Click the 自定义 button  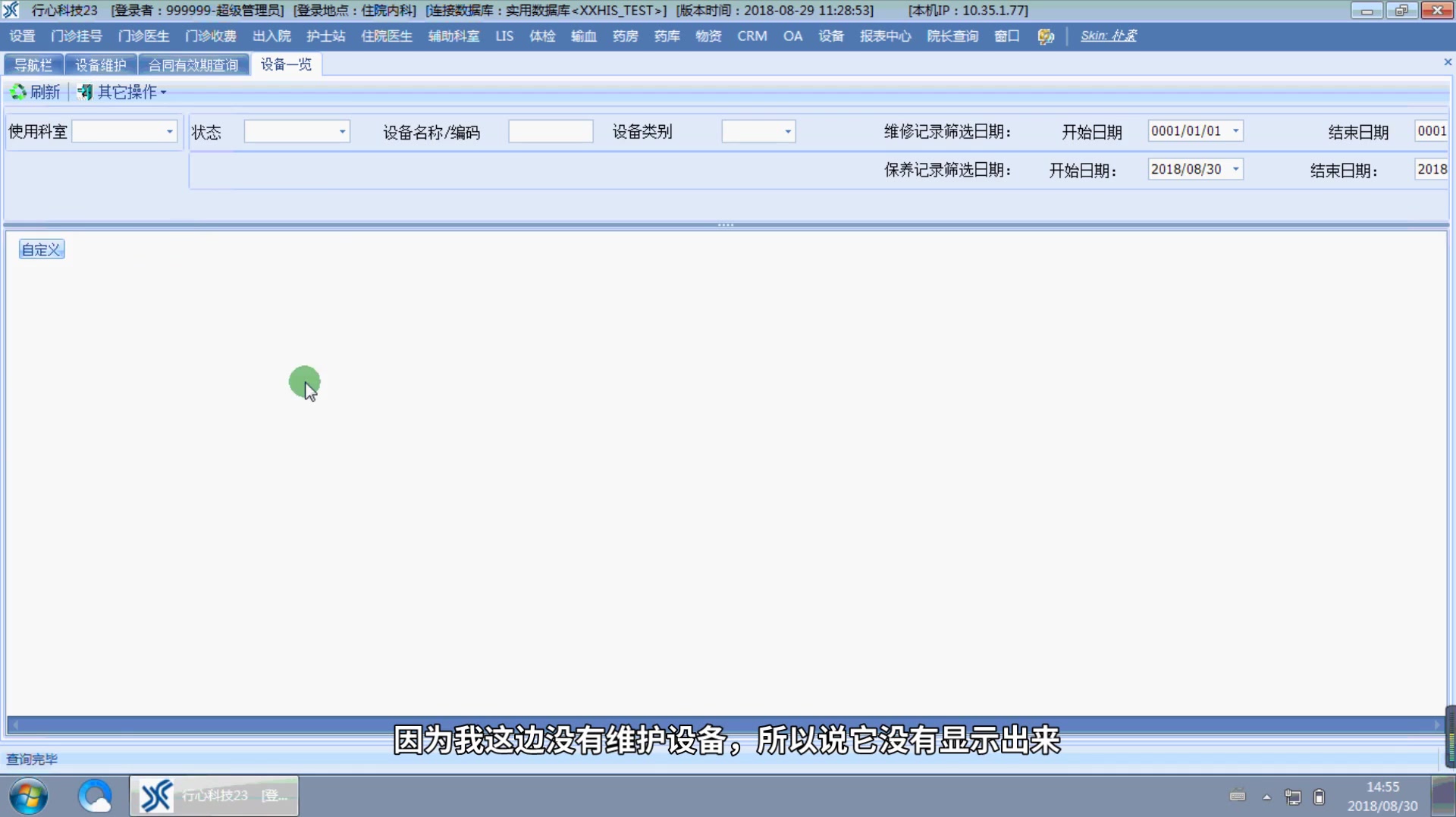(41, 249)
